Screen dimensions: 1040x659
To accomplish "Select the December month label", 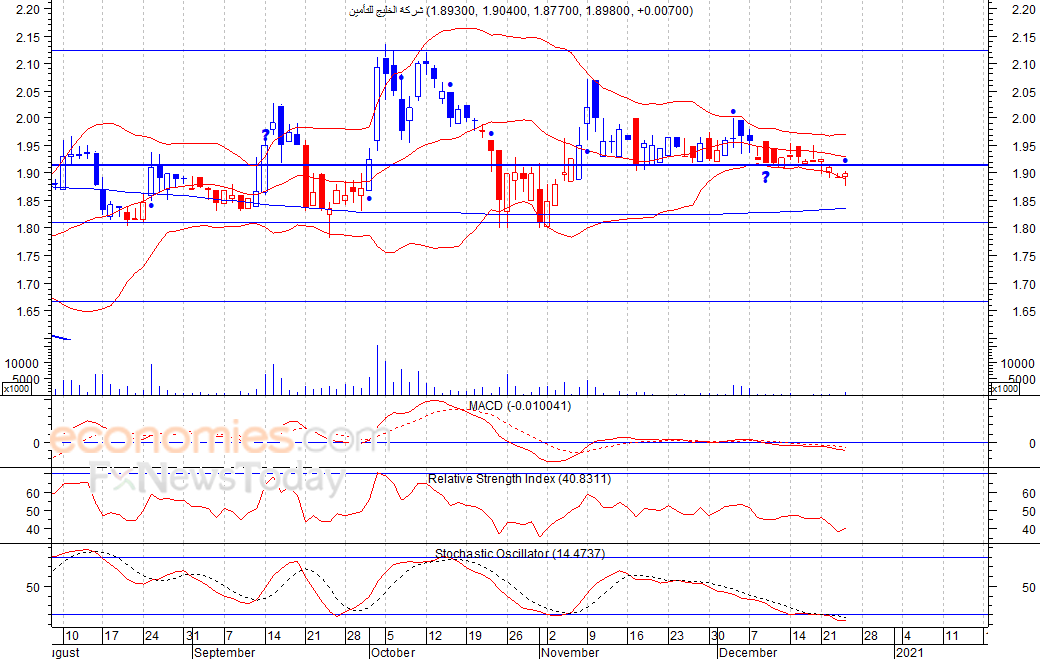I will [x=747, y=652].
